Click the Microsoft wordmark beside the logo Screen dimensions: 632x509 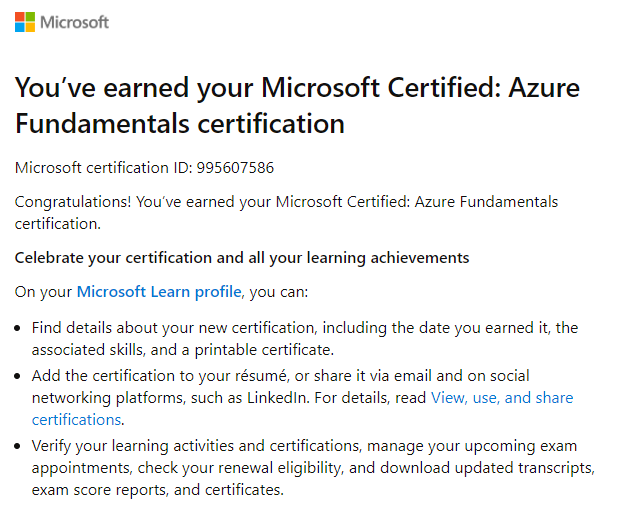coord(75,23)
